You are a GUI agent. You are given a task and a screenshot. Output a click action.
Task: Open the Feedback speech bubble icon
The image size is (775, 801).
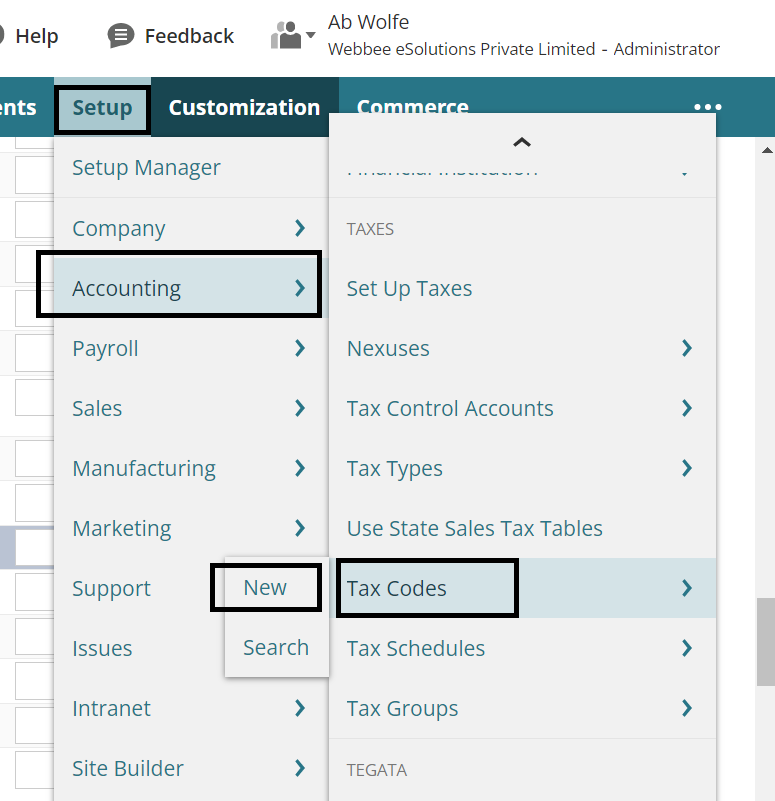[x=121, y=36]
